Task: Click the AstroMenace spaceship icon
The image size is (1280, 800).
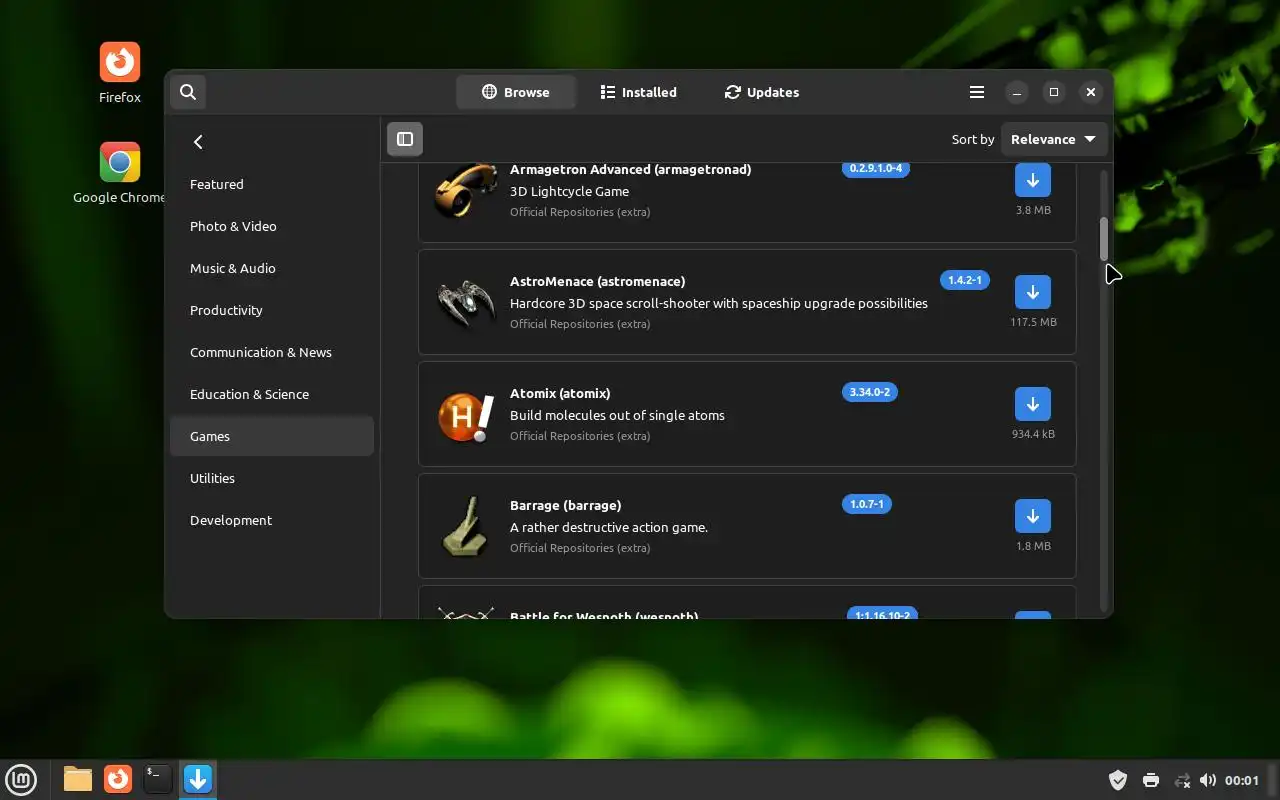Action: pyautogui.click(x=465, y=302)
